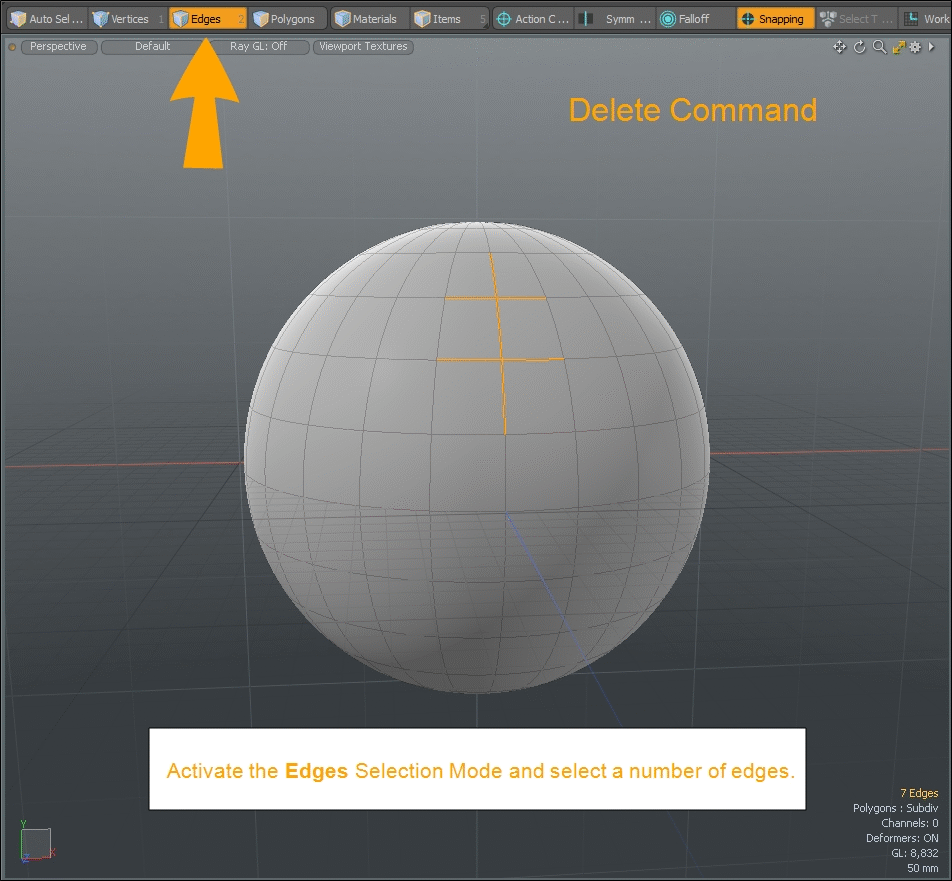Activate the Edges selection mode
Image resolution: width=952 pixels, height=881 pixels.
(x=207, y=19)
